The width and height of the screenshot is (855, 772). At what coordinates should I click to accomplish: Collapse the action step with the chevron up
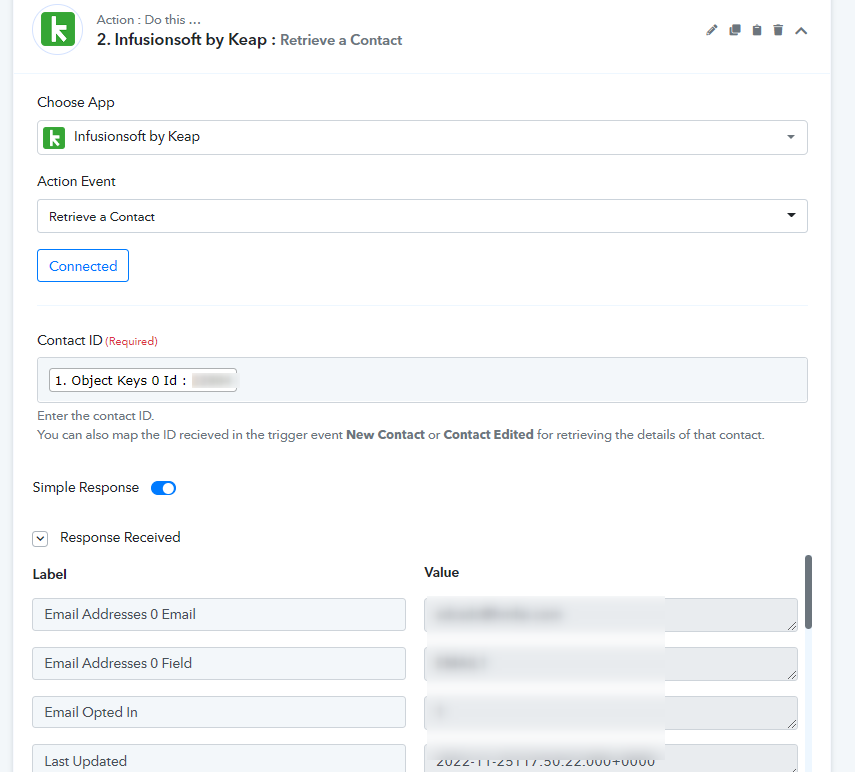coord(801,31)
